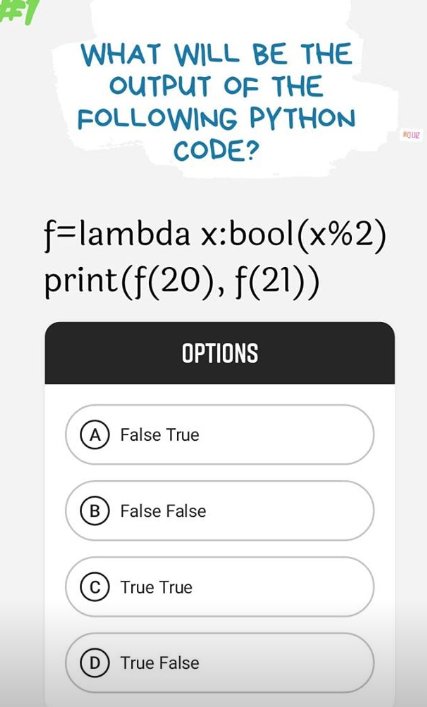The image size is (427, 707).
Task: Click the word OPTIONS in header
Action: (220, 353)
